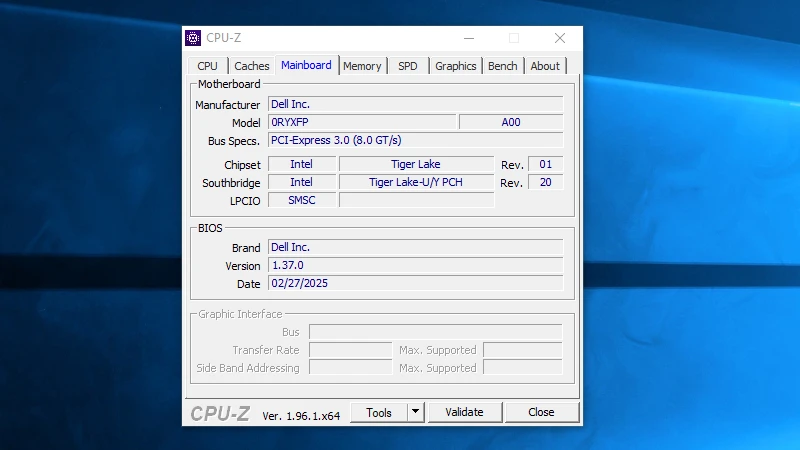Open the About tab
Image resolution: width=800 pixels, height=450 pixels.
coord(545,66)
